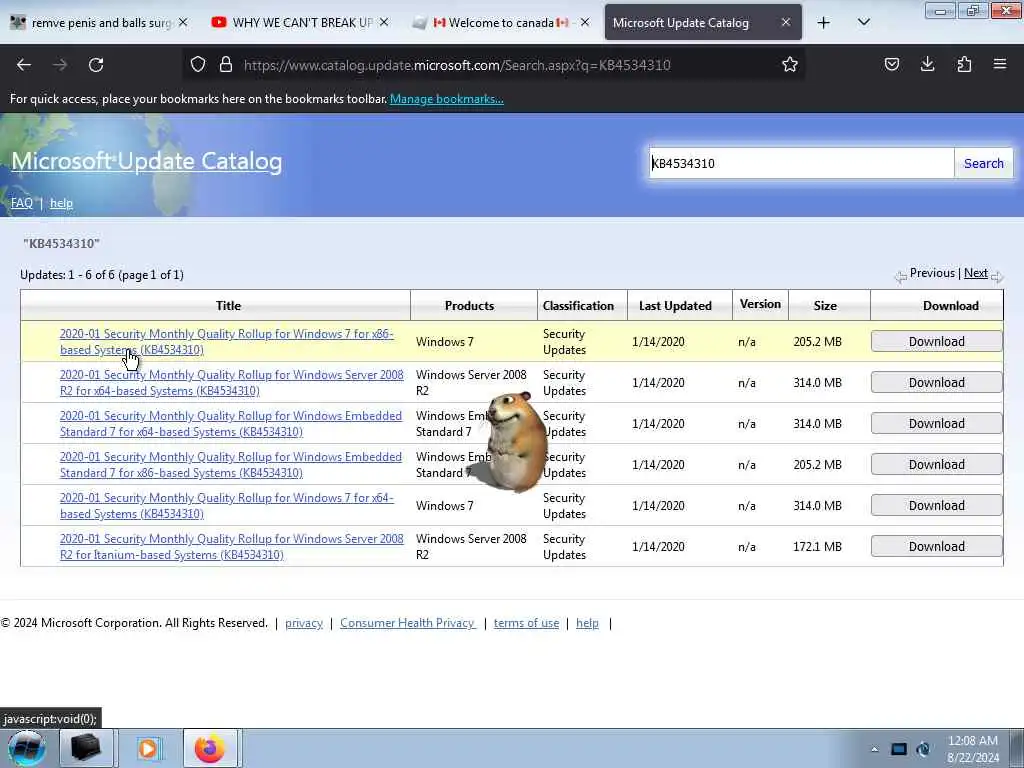Focus the KB4534310 search box
1024x768 pixels.
[801, 163]
